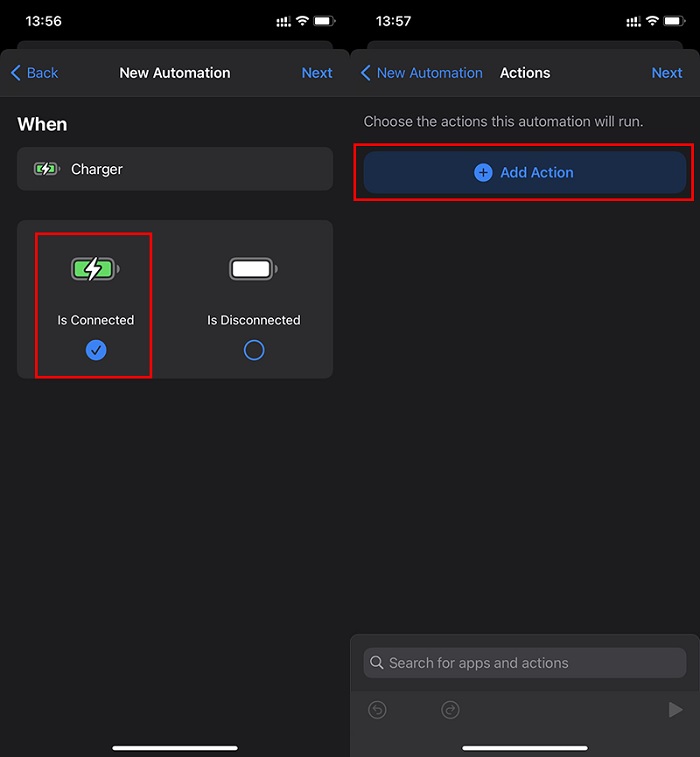Tap the white disconnected battery icon
700x757 pixels.
[253, 269]
